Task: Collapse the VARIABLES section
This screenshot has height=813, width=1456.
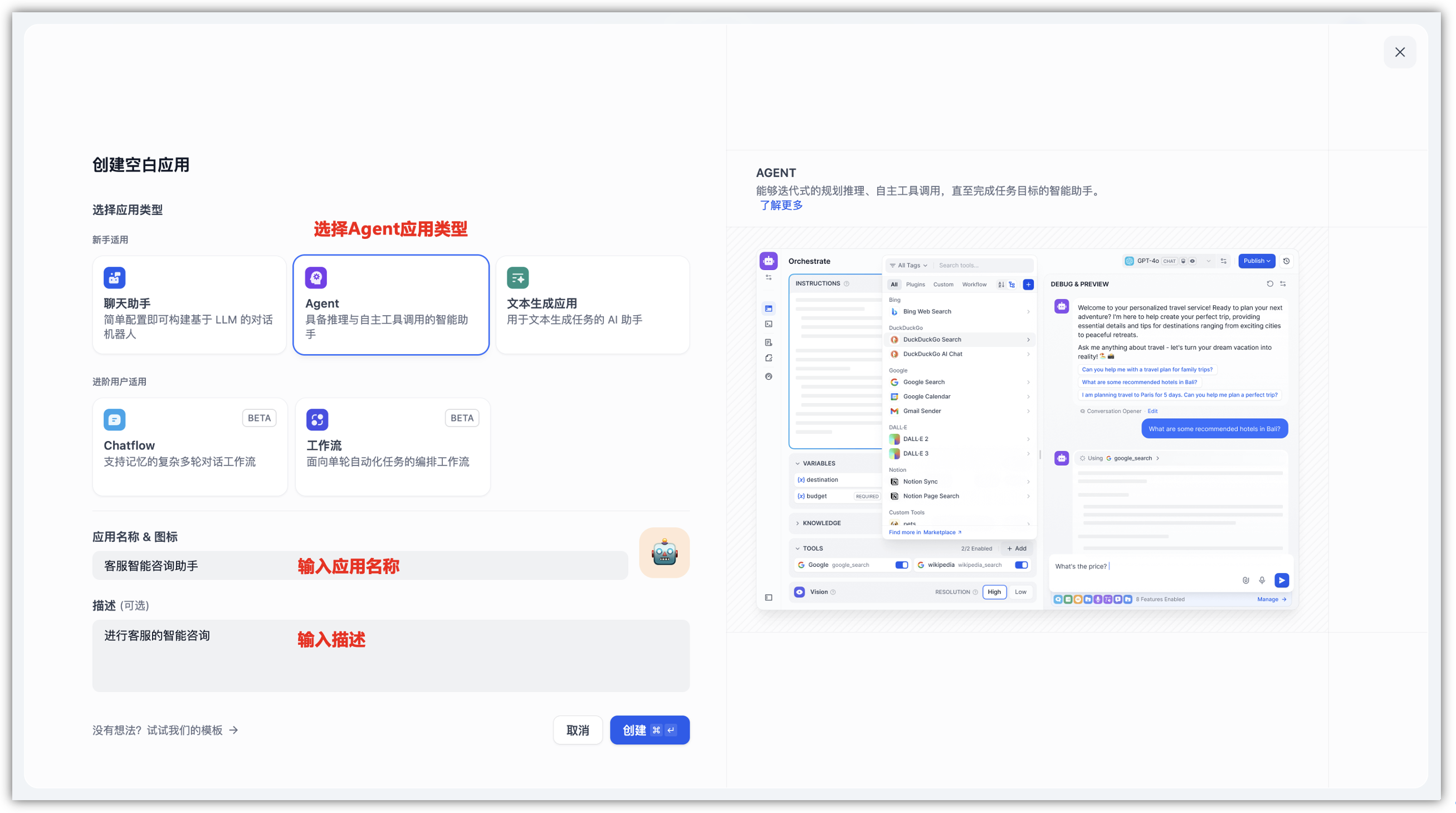Action: tap(798, 463)
